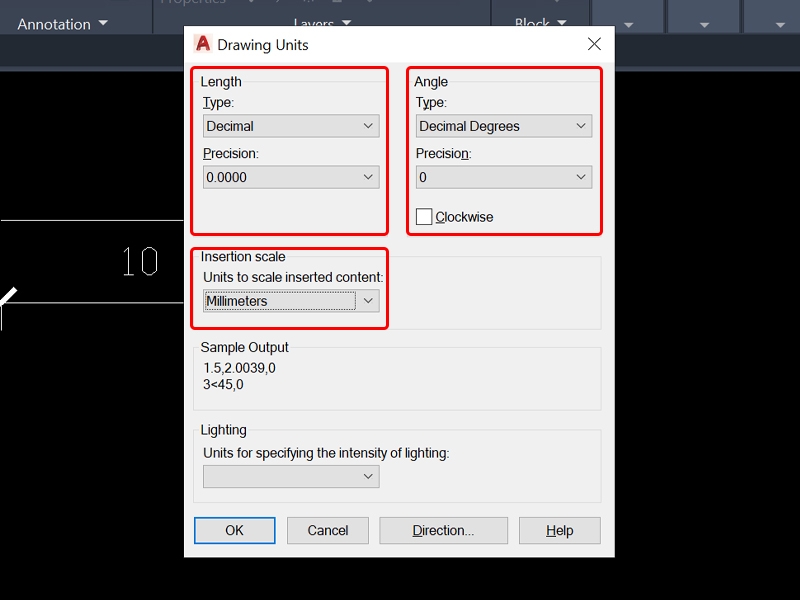Screen dimensions: 800x600
Task: Expand the rightmost ribbon panel chevron
Action: pos(780,24)
